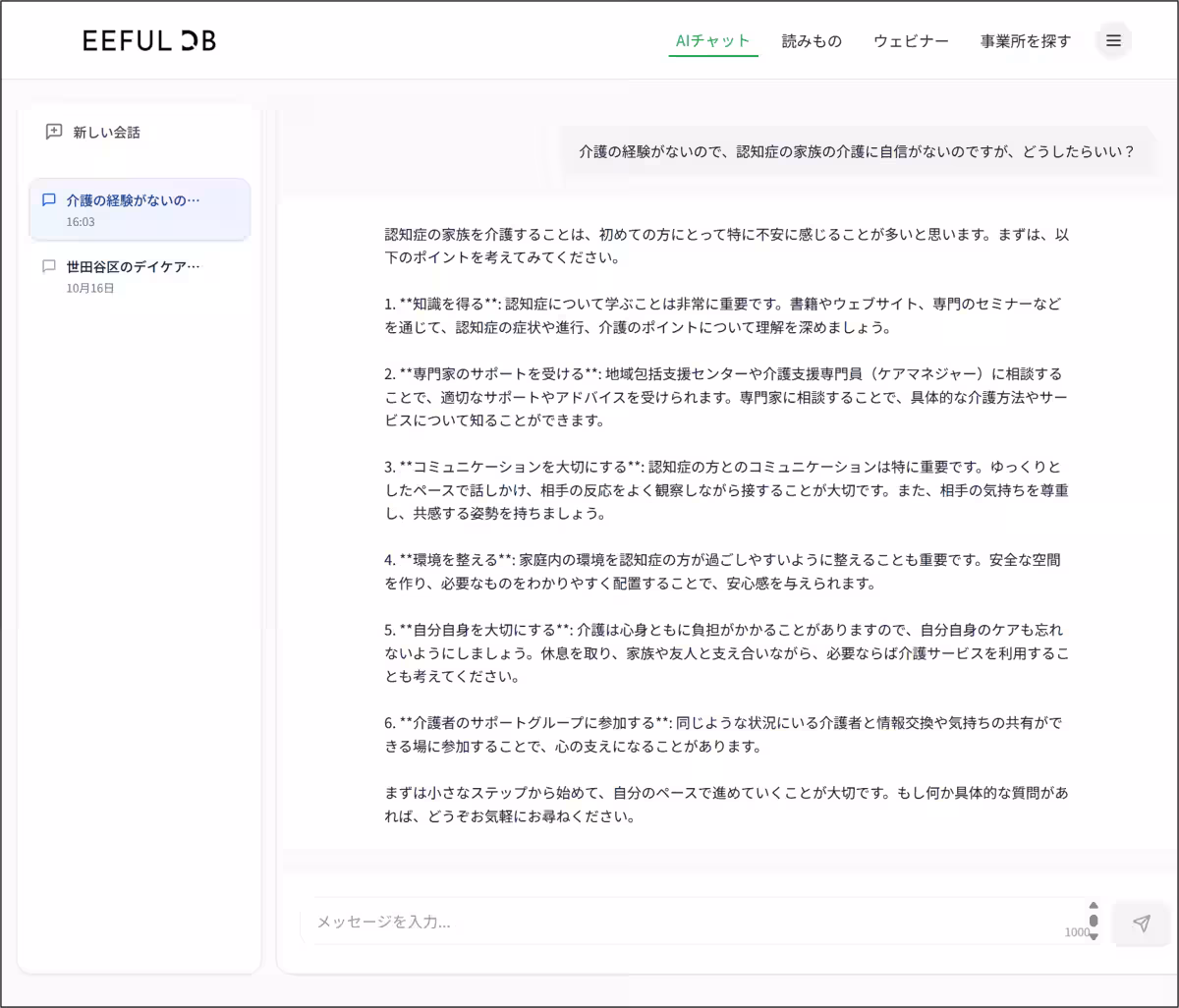Select the active AIチャット tab

[x=713, y=40]
